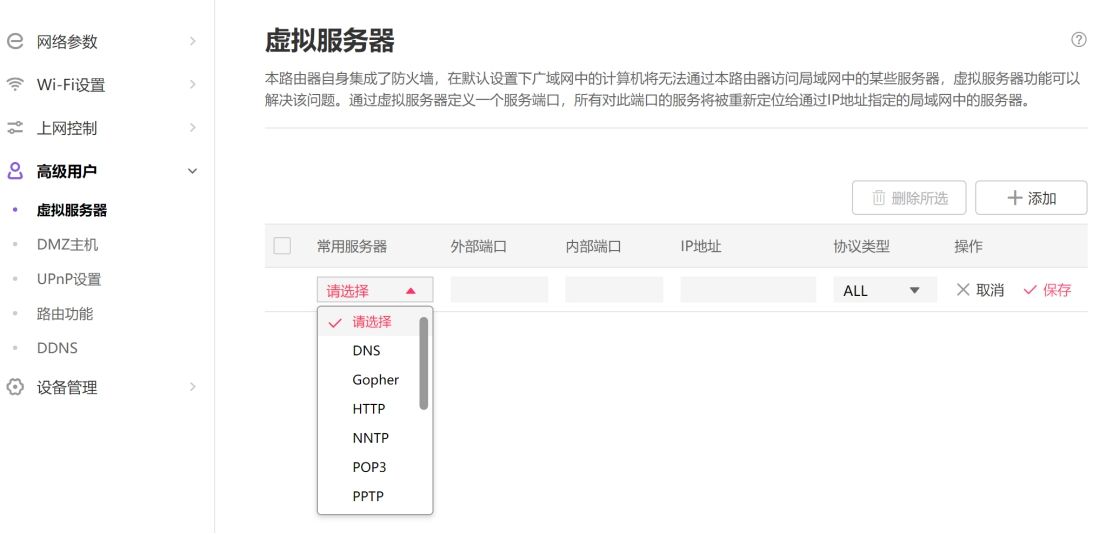
Task: Focus the 内部端口 input field
Action: (x=614, y=290)
